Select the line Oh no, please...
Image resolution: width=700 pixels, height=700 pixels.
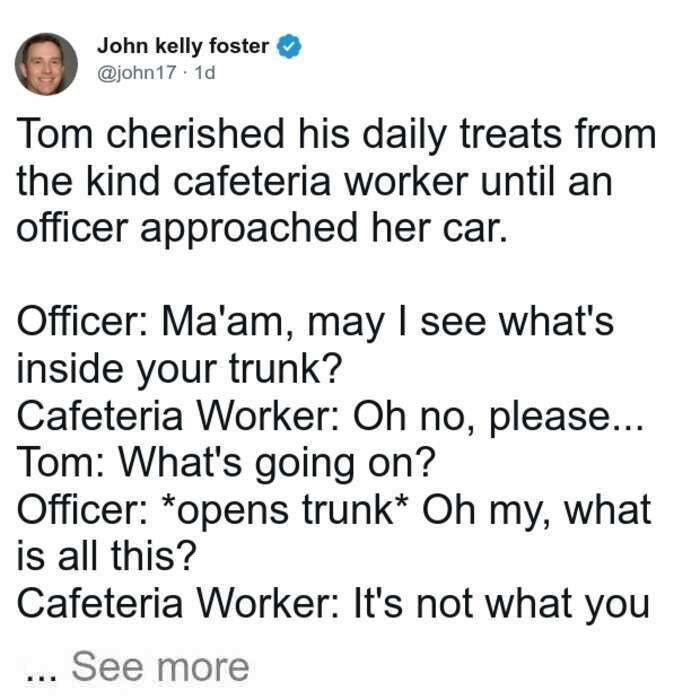pyautogui.click(x=330, y=417)
